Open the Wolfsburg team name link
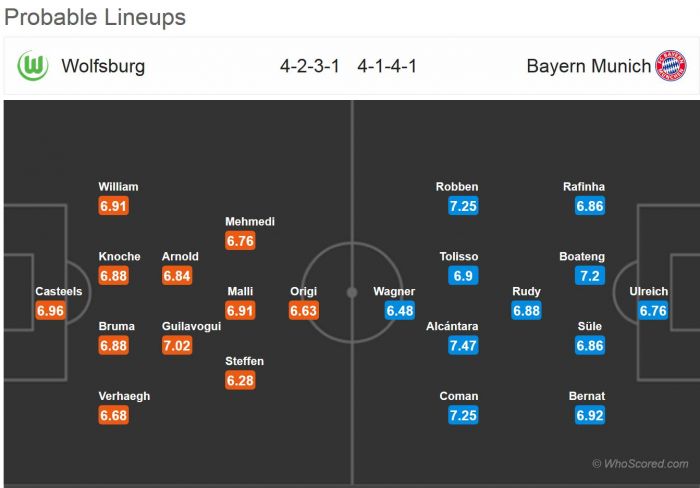This screenshot has height=488, width=700. point(103,67)
